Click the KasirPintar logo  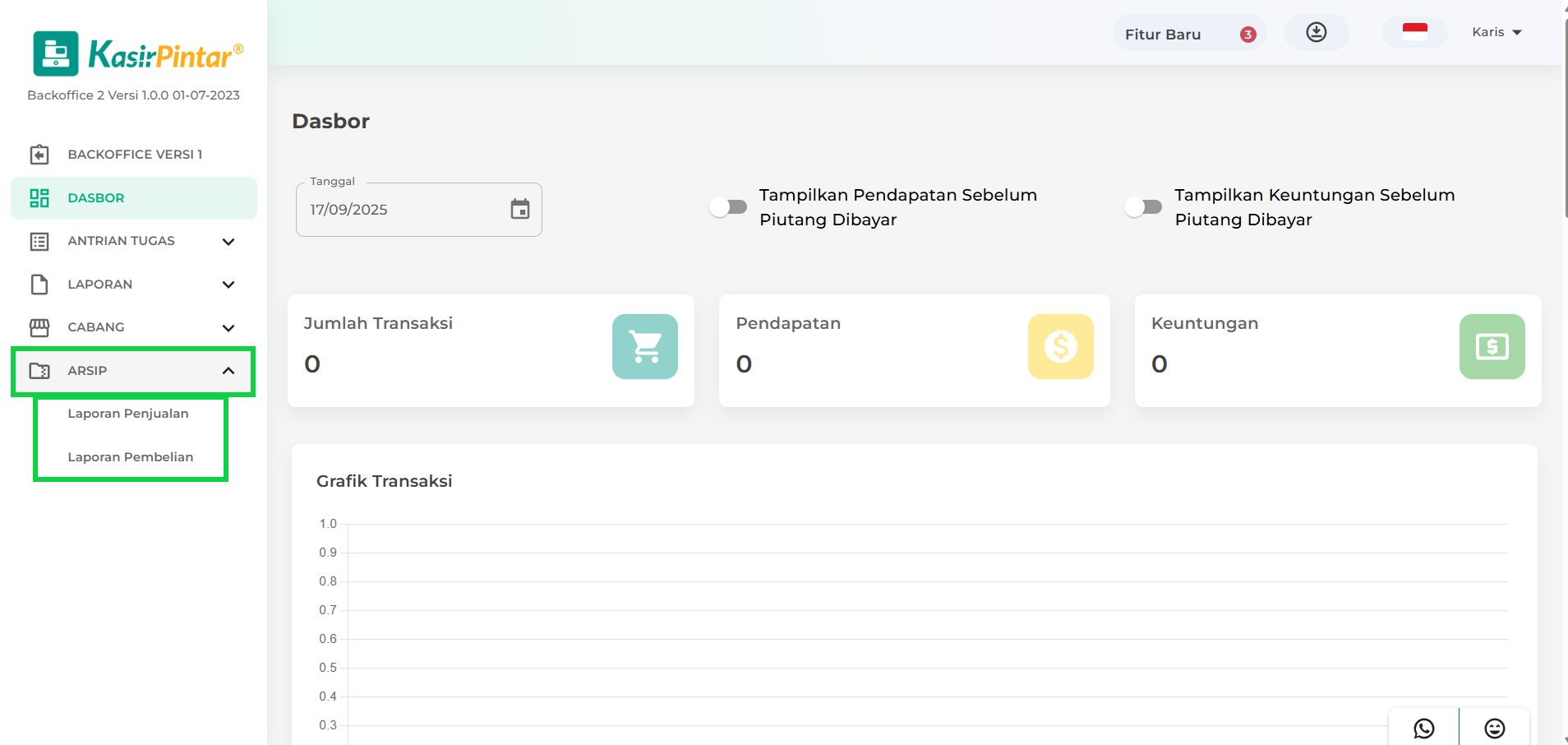coord(138,54)
